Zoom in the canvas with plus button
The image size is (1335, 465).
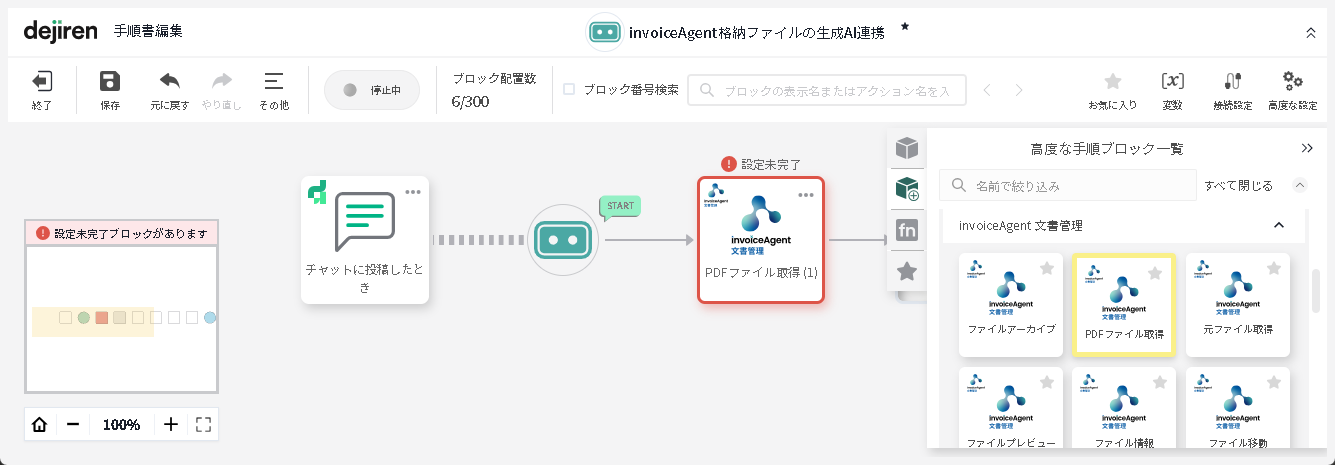tap(171, 424)
